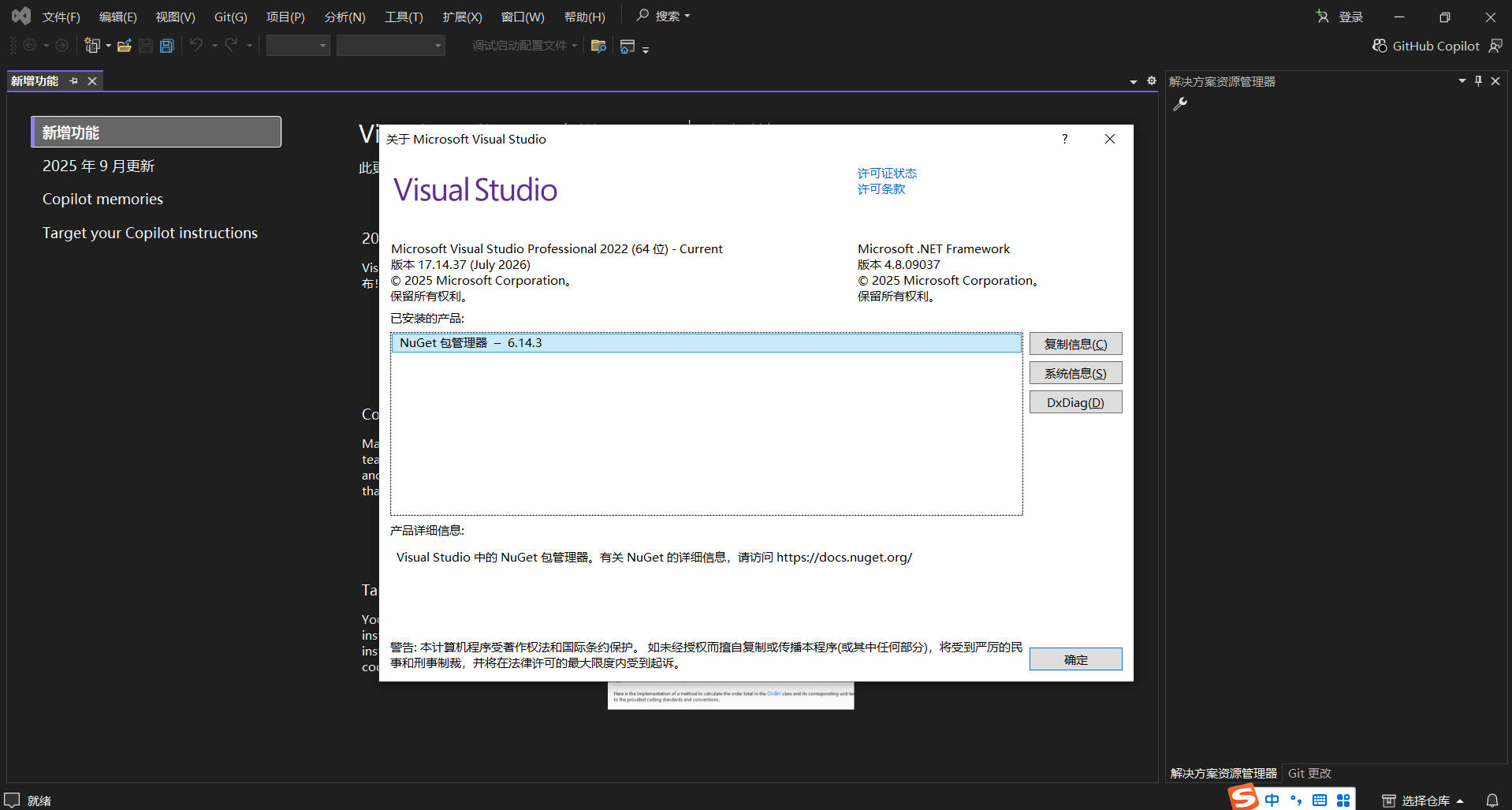This screenshot has width=1512, height=810.
Task: Open the 工具(T) menu
Action: [x=404, y=17]
